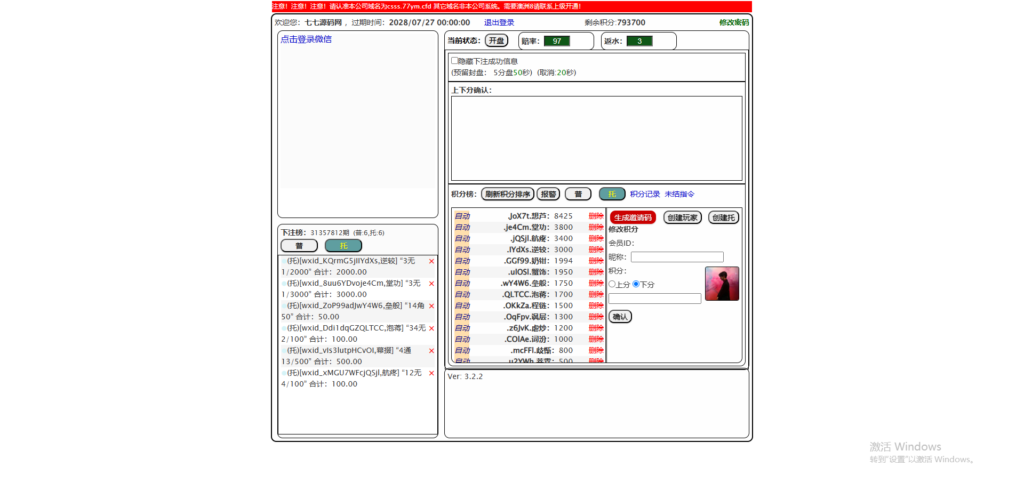This screenshot has width=1024, height=491.
Task: Click 删除 for the OqFpv row
Action: click(596, 317)
